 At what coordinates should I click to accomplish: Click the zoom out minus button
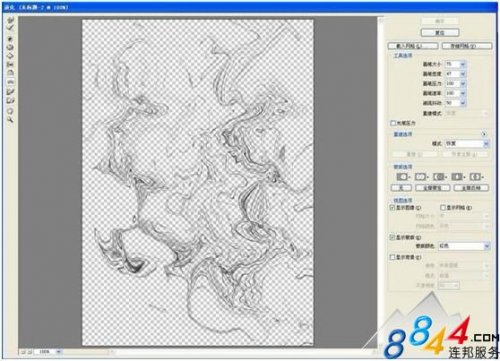[x=24, y=351]
